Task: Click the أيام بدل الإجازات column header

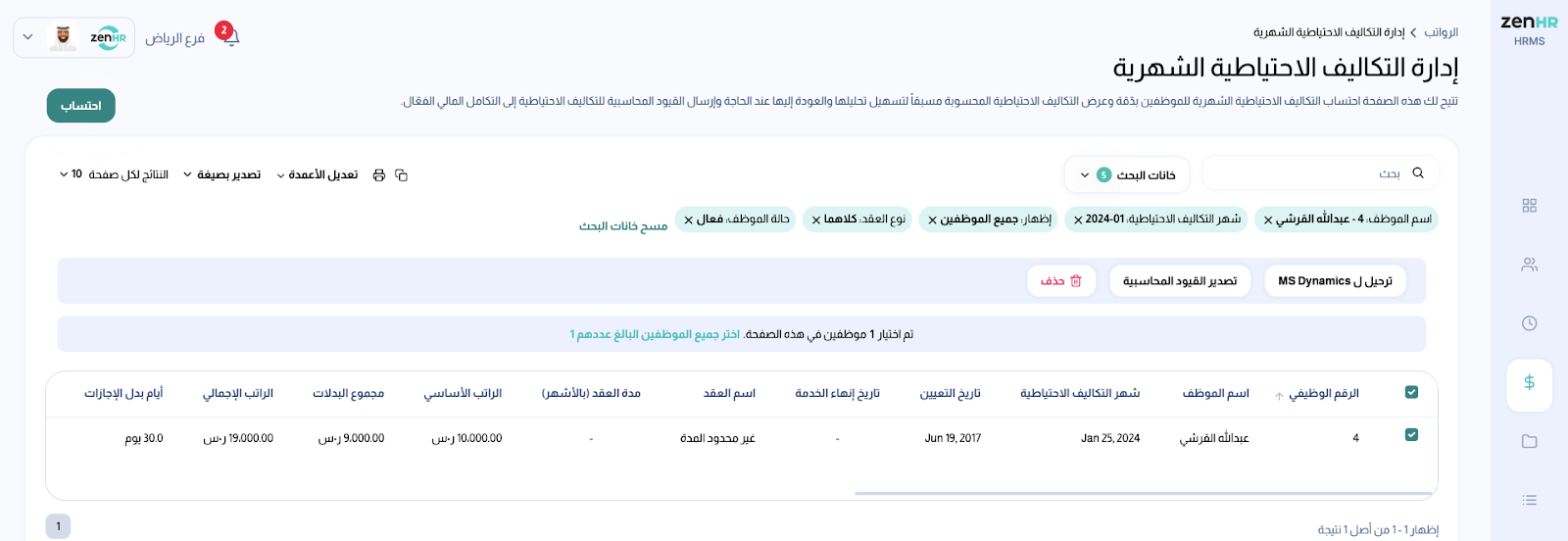Action: click(x=123, y=393)
